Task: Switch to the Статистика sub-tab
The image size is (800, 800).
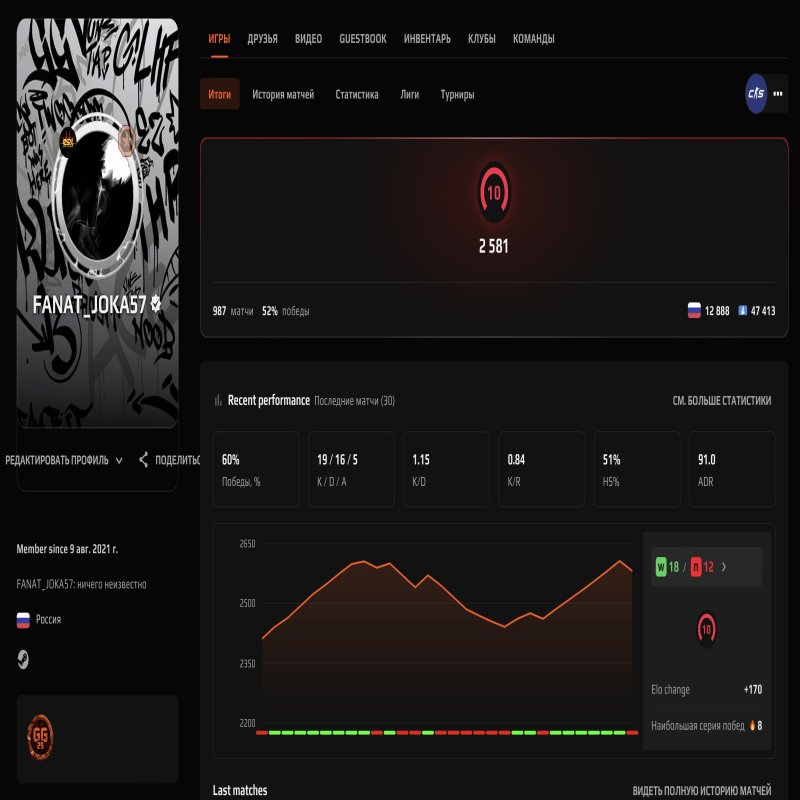Action: click(356, 94)
